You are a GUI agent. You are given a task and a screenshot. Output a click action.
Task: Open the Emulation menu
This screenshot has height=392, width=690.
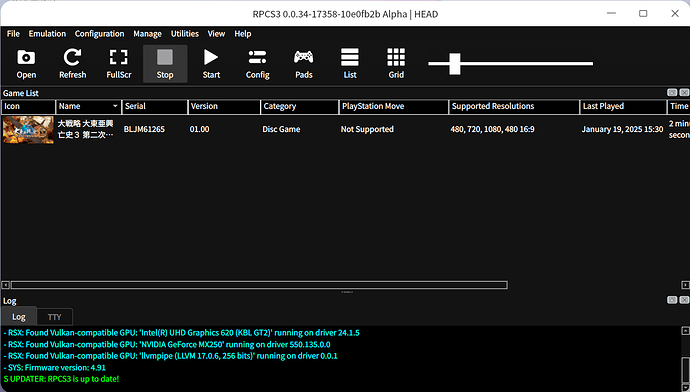[x=47, y=34]
